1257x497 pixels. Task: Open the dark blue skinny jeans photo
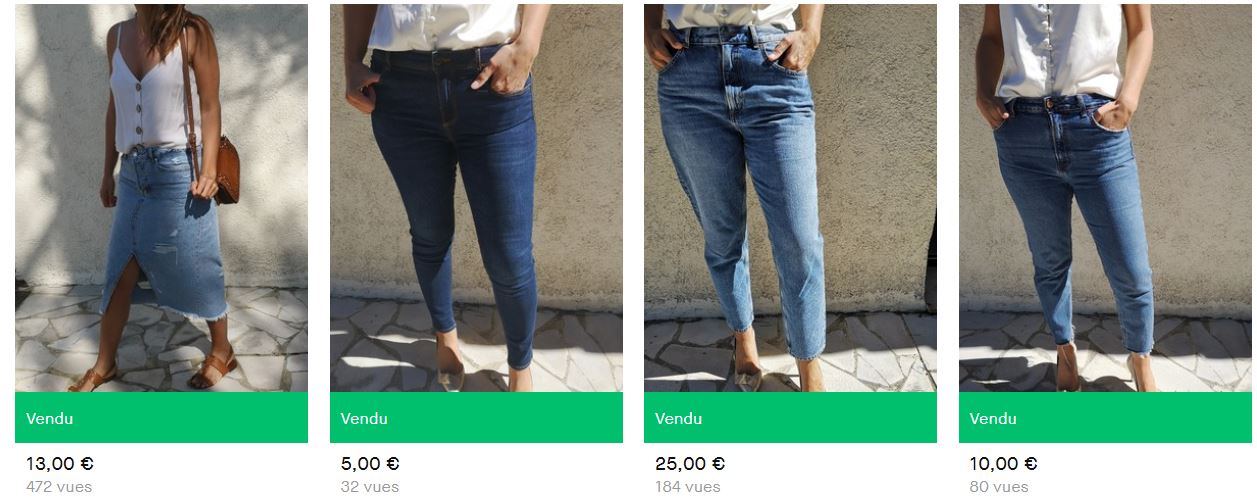[x=476, y=198]
